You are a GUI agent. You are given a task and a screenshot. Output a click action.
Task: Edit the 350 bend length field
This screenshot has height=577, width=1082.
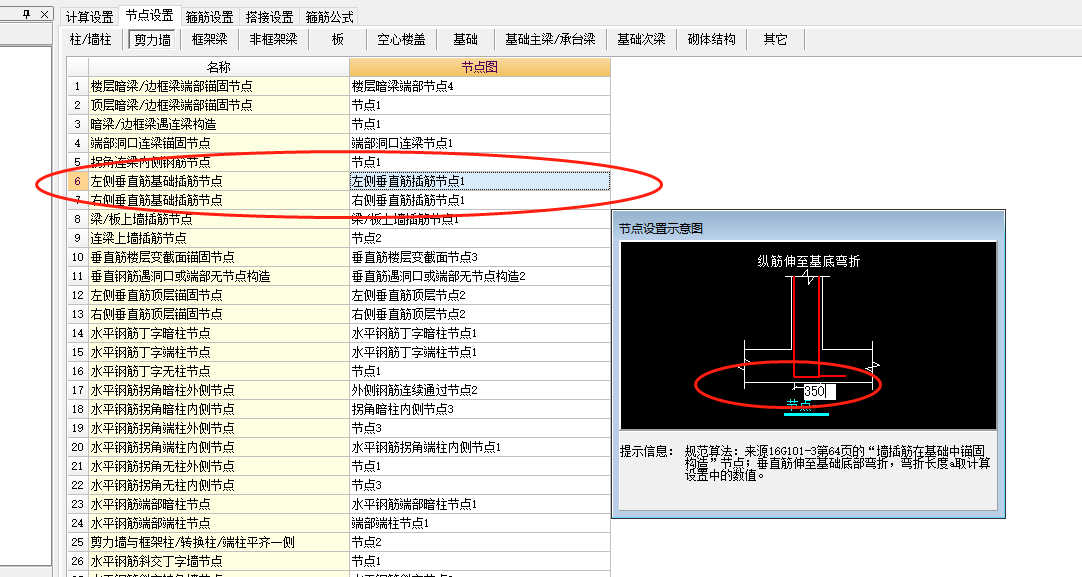tap(819, 391)
